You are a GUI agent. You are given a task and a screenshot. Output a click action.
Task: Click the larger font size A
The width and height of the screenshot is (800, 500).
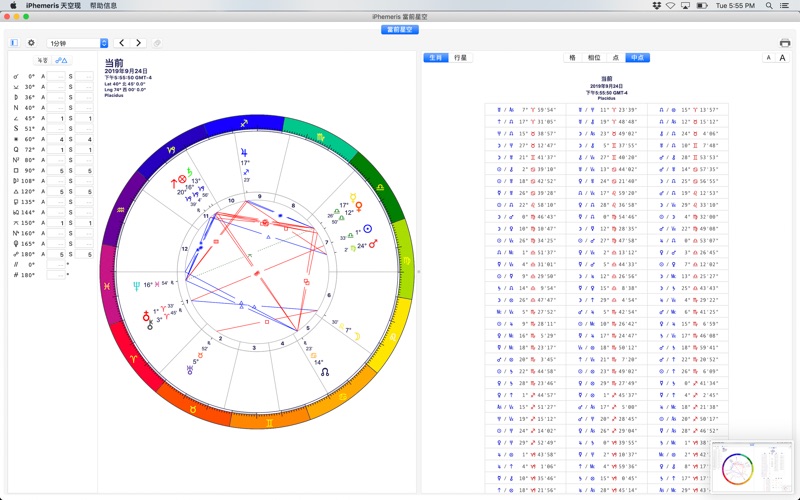point(782,58)
